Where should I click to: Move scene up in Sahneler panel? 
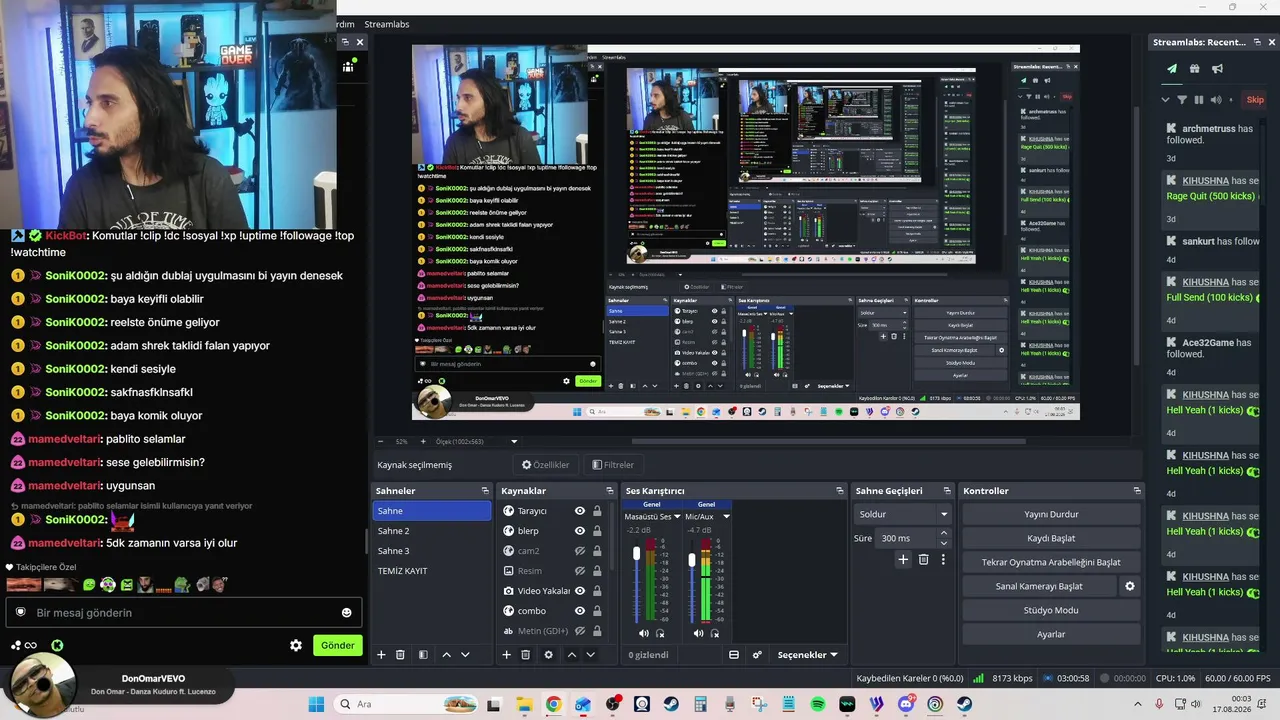pos(446,655)
